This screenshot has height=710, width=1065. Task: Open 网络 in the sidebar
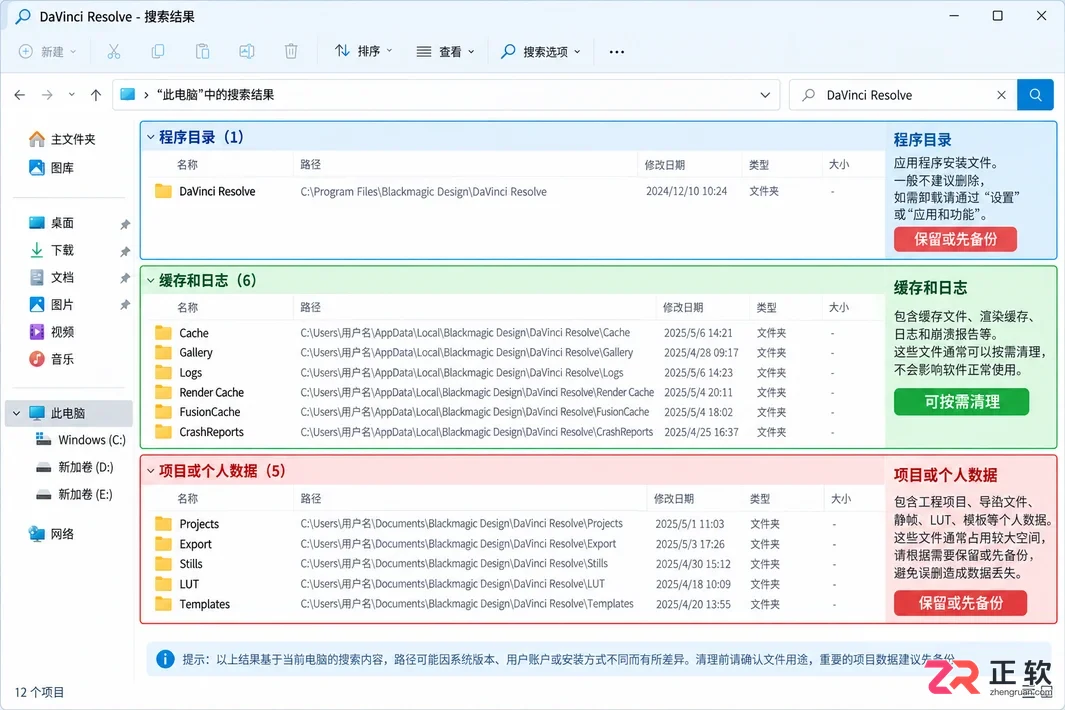(51, 534)
